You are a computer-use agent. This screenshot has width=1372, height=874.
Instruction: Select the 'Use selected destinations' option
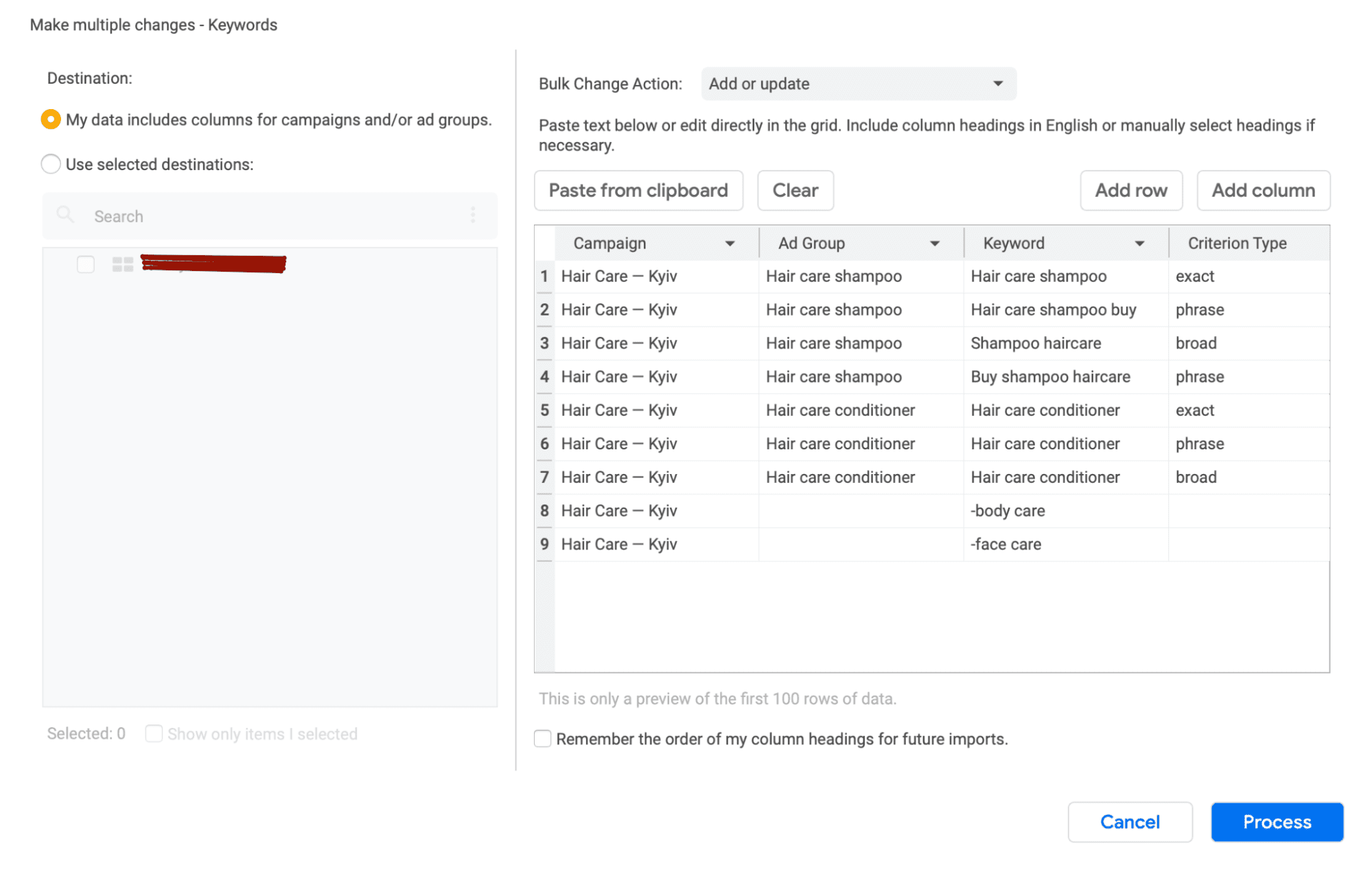click(50, 164)
